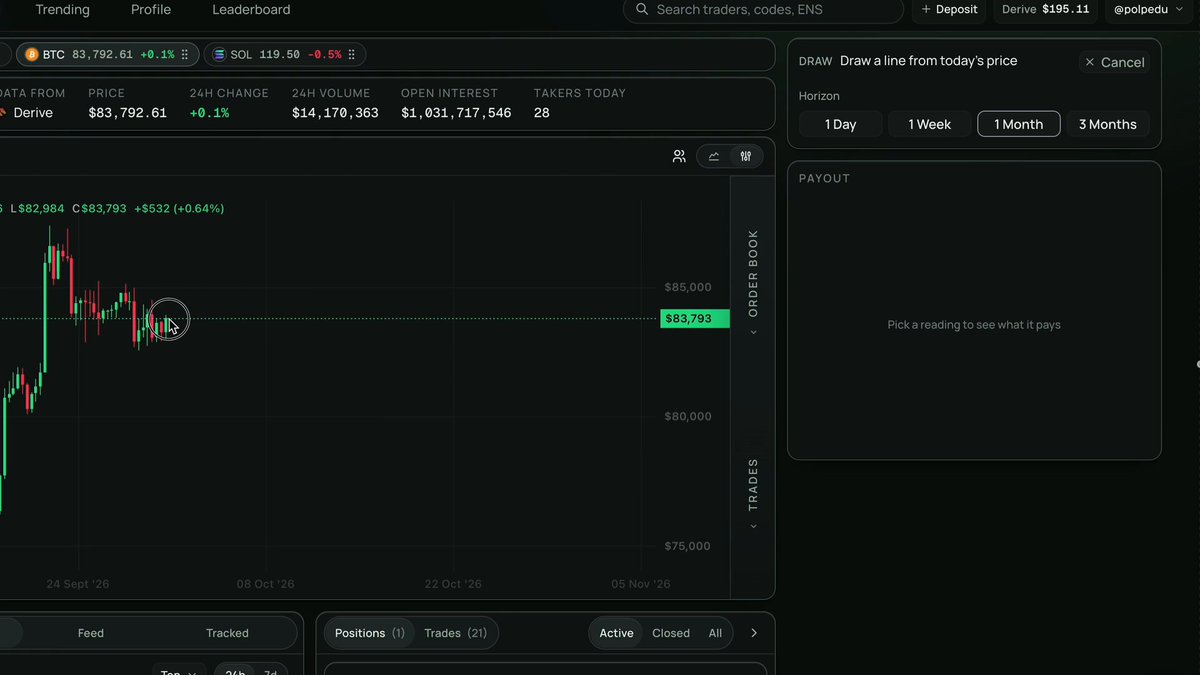1200x675 pixels.
Task: Click the X icon on the Cancel button
Action: [x=1090, y=62]
